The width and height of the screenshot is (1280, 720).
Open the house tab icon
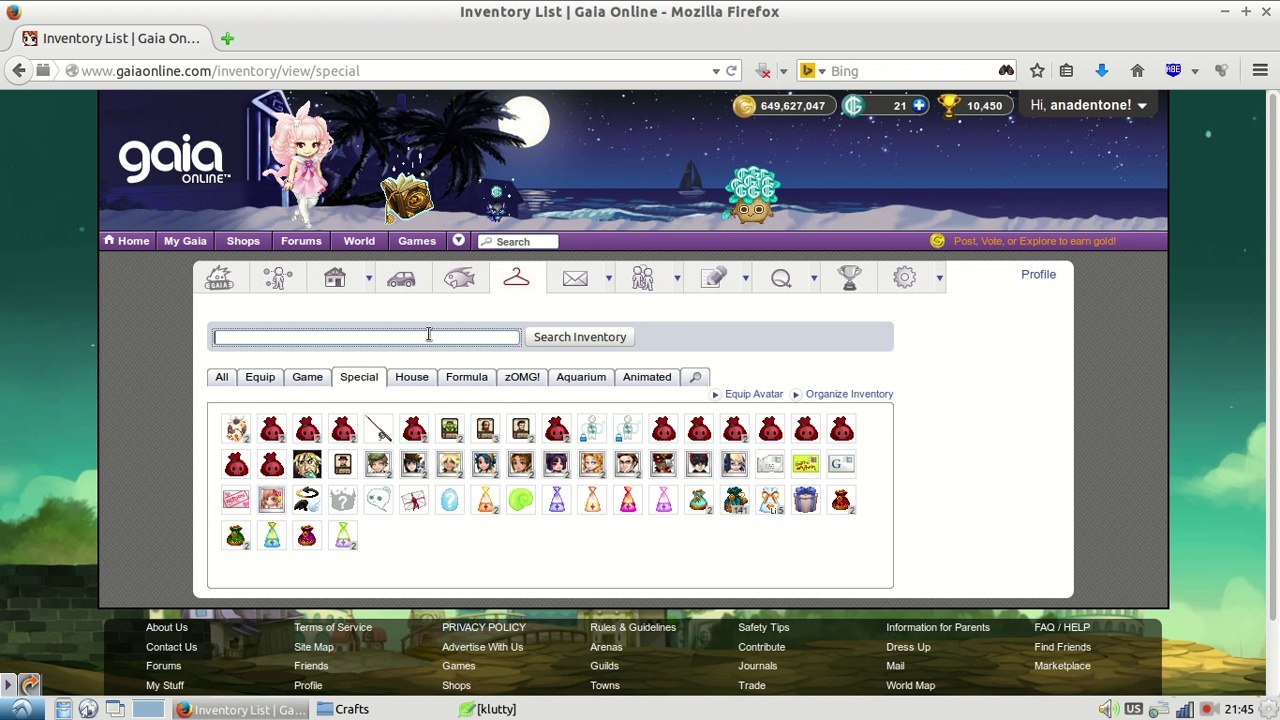[x=335, y=278]
